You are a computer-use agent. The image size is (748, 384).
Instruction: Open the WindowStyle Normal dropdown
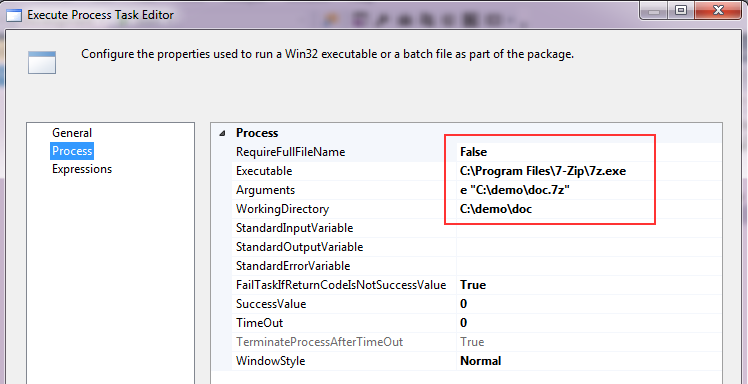click(589, 361)
